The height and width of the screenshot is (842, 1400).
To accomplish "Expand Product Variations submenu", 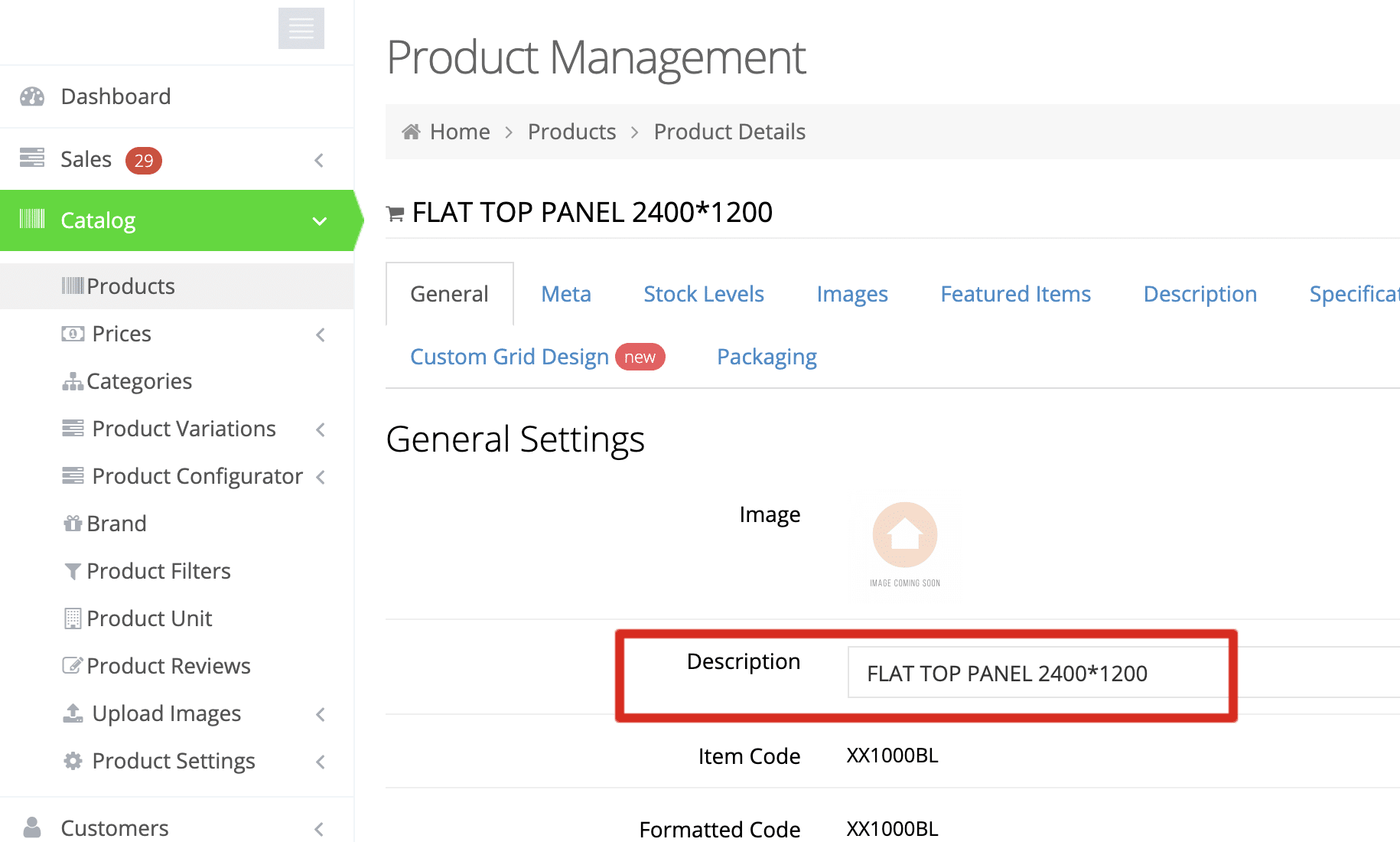I will click(x=321, y=429).
